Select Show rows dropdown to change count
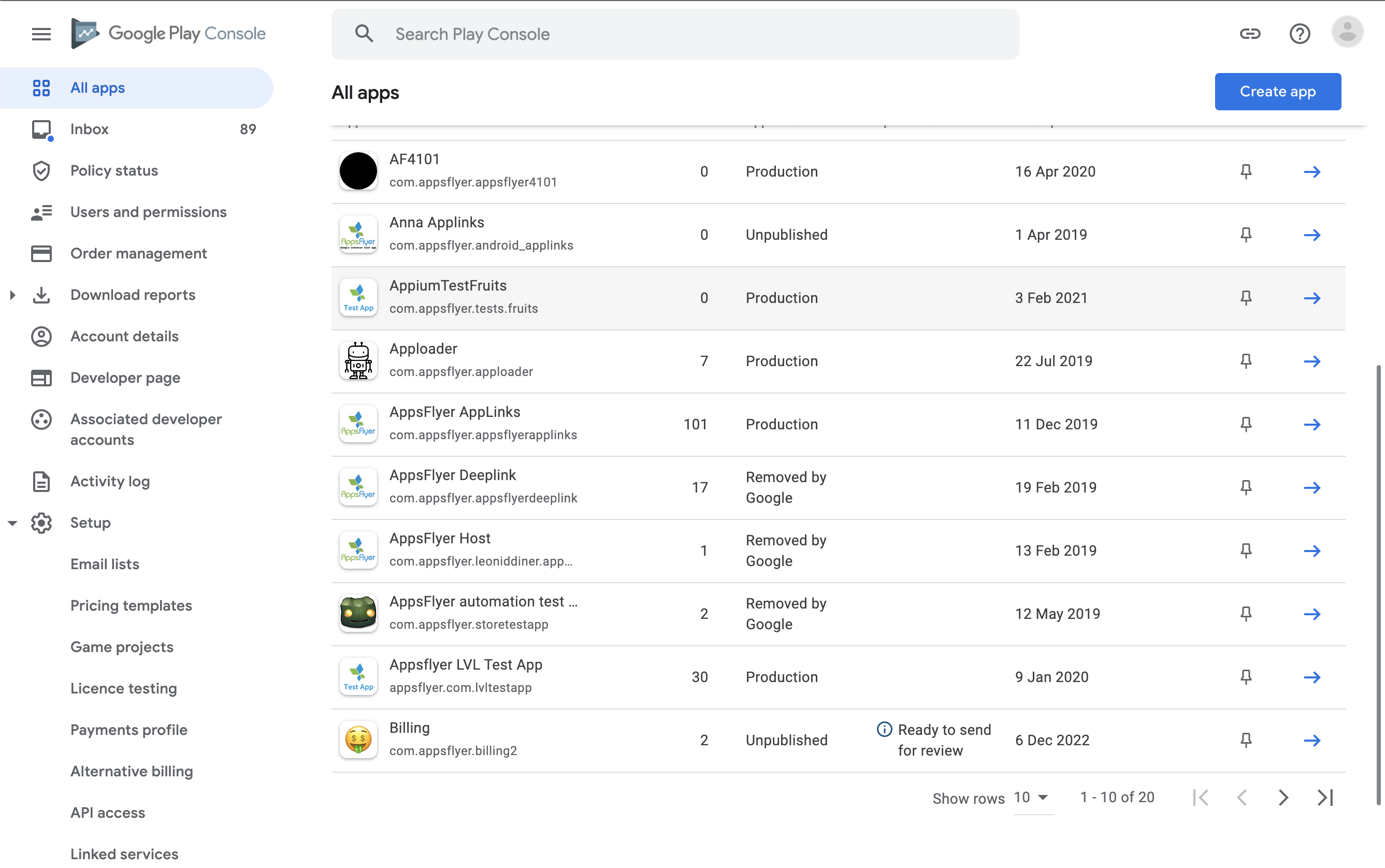The width and height of the screenshot is (1385, 868). point(1031,797)
